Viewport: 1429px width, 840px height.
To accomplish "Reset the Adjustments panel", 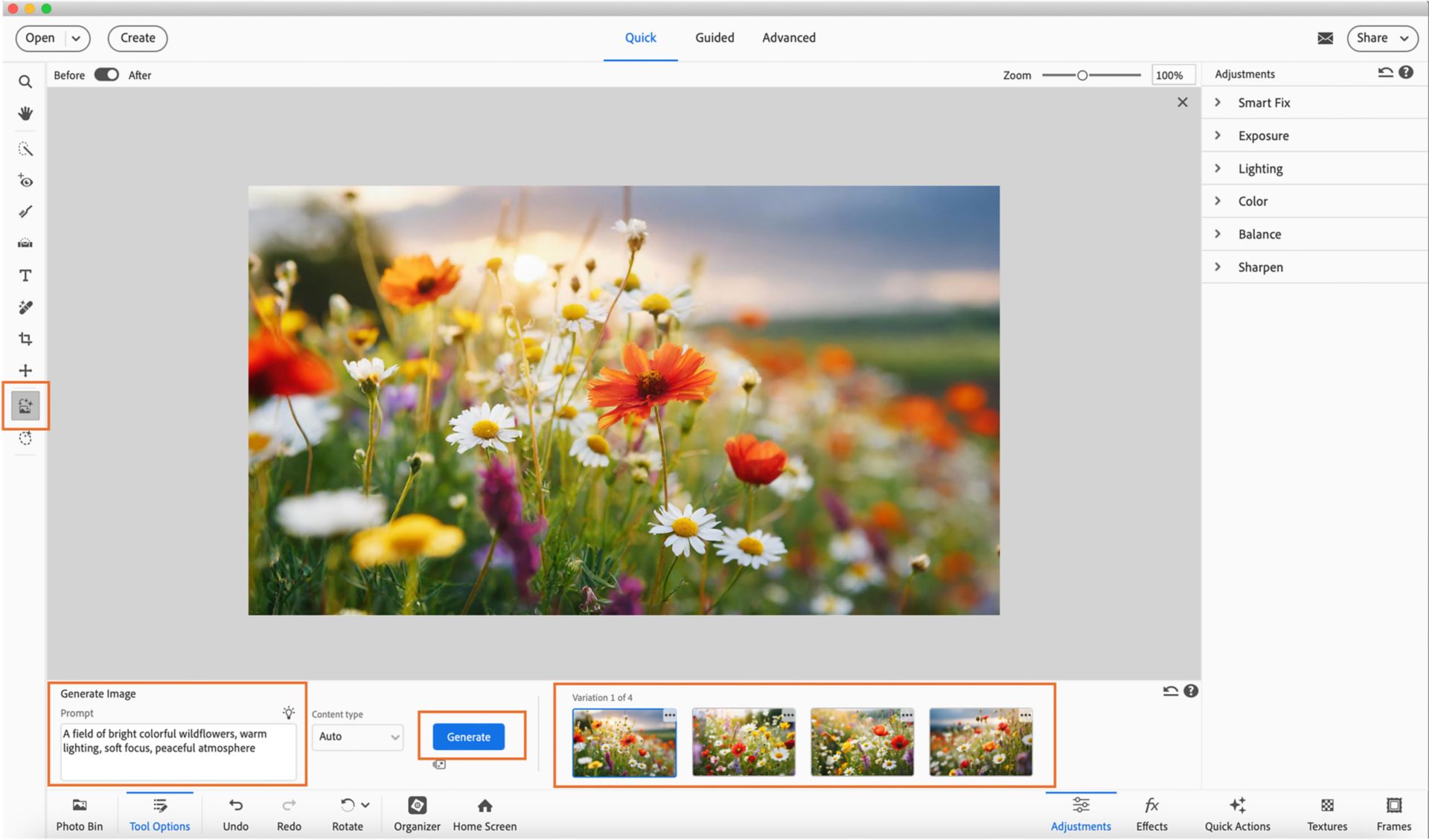I will coord(1384,72).
